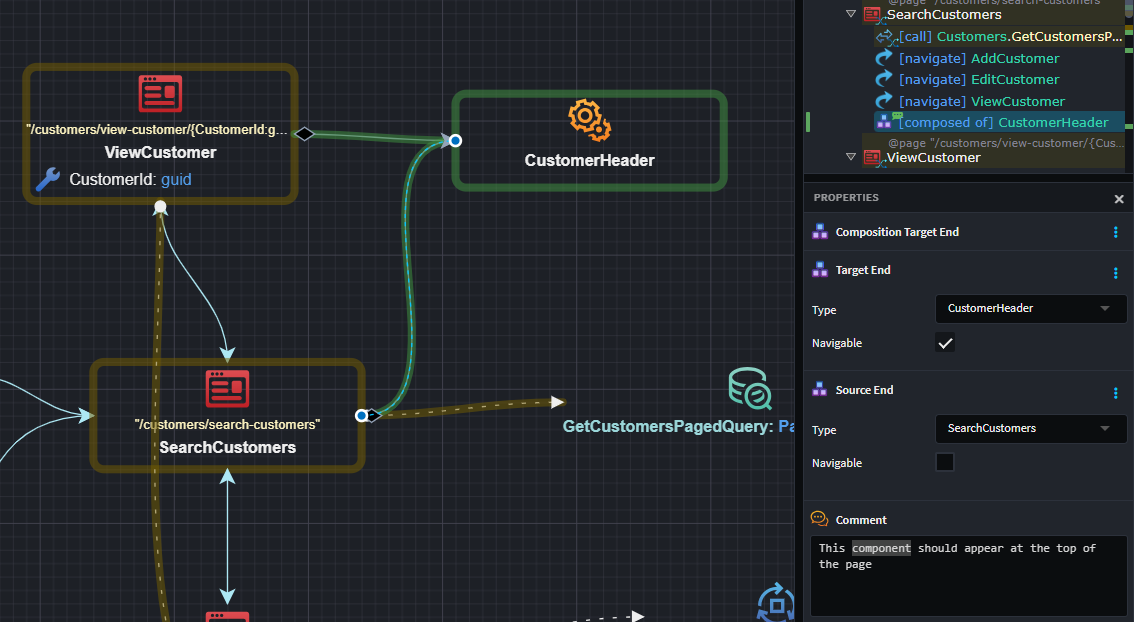Click the circular process icon near panel edge

click(775, 603)
